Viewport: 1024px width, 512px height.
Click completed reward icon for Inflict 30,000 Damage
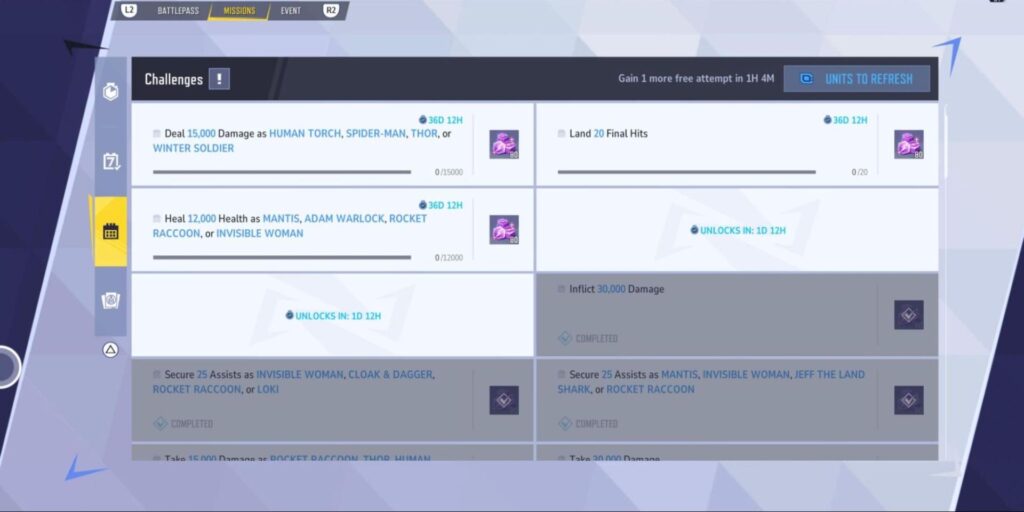909,315
